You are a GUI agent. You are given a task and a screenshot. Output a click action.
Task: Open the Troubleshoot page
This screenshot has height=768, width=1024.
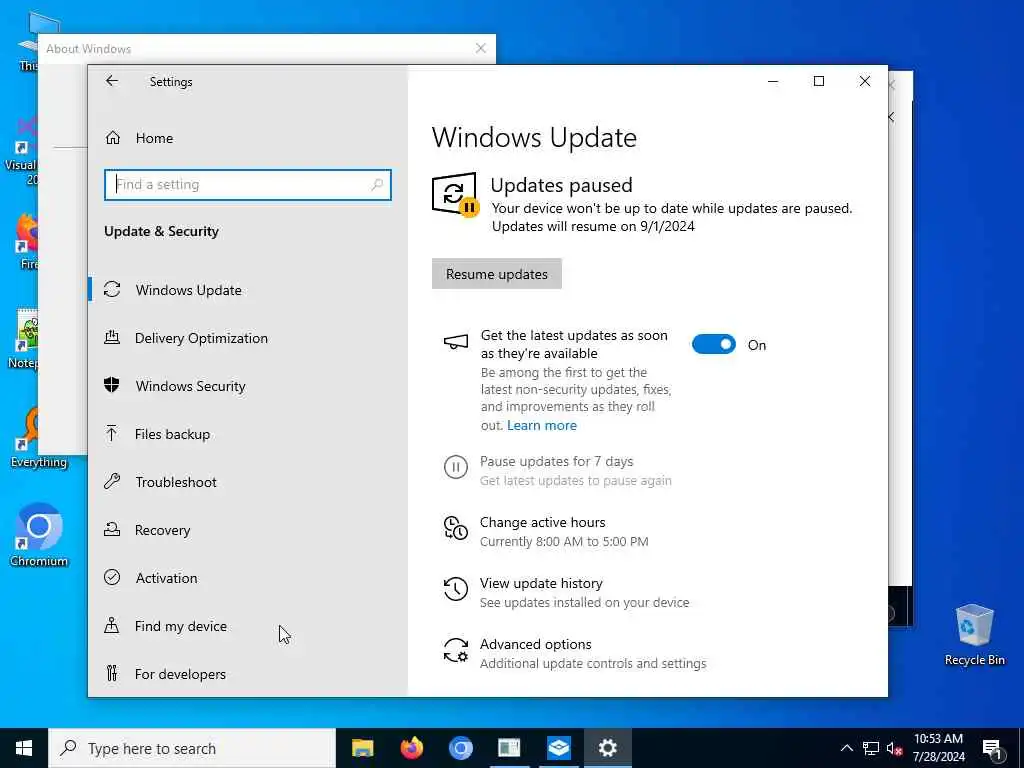coord(248,482)
